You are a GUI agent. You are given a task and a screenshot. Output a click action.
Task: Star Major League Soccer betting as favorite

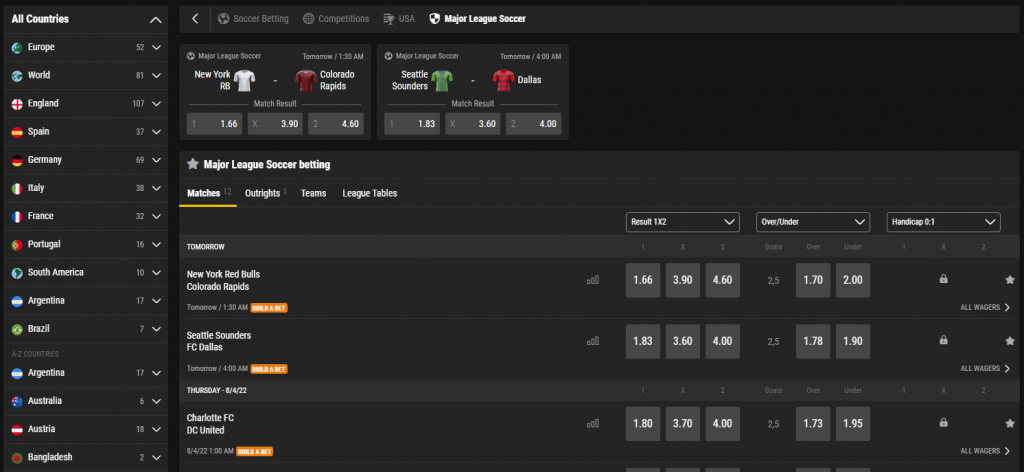[193, 164]
